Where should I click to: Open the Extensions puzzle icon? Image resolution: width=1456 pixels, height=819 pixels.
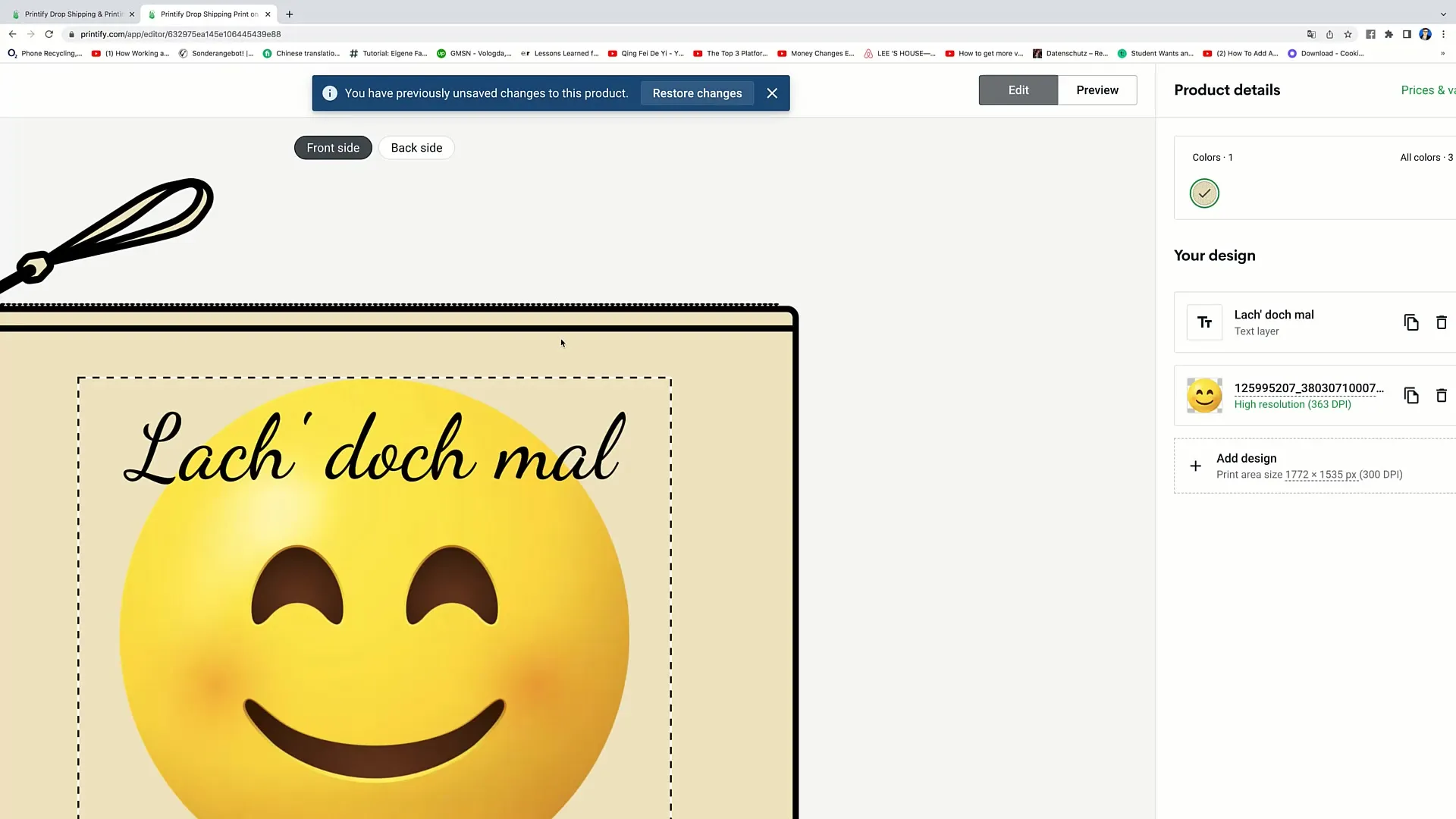click(x=1389, y=34)
